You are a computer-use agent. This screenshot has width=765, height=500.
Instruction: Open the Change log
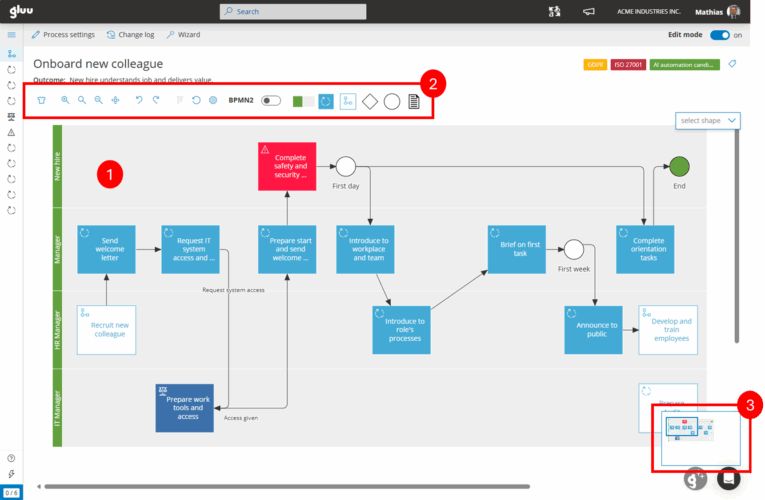click(x=130, y=35)
